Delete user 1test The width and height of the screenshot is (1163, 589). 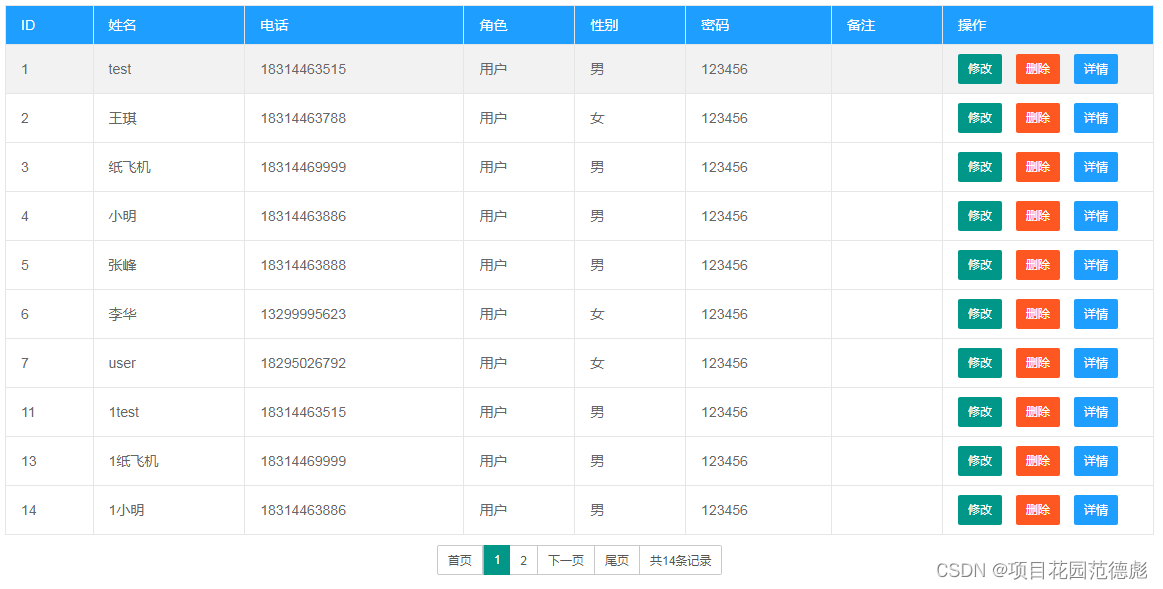(1037, 412)
